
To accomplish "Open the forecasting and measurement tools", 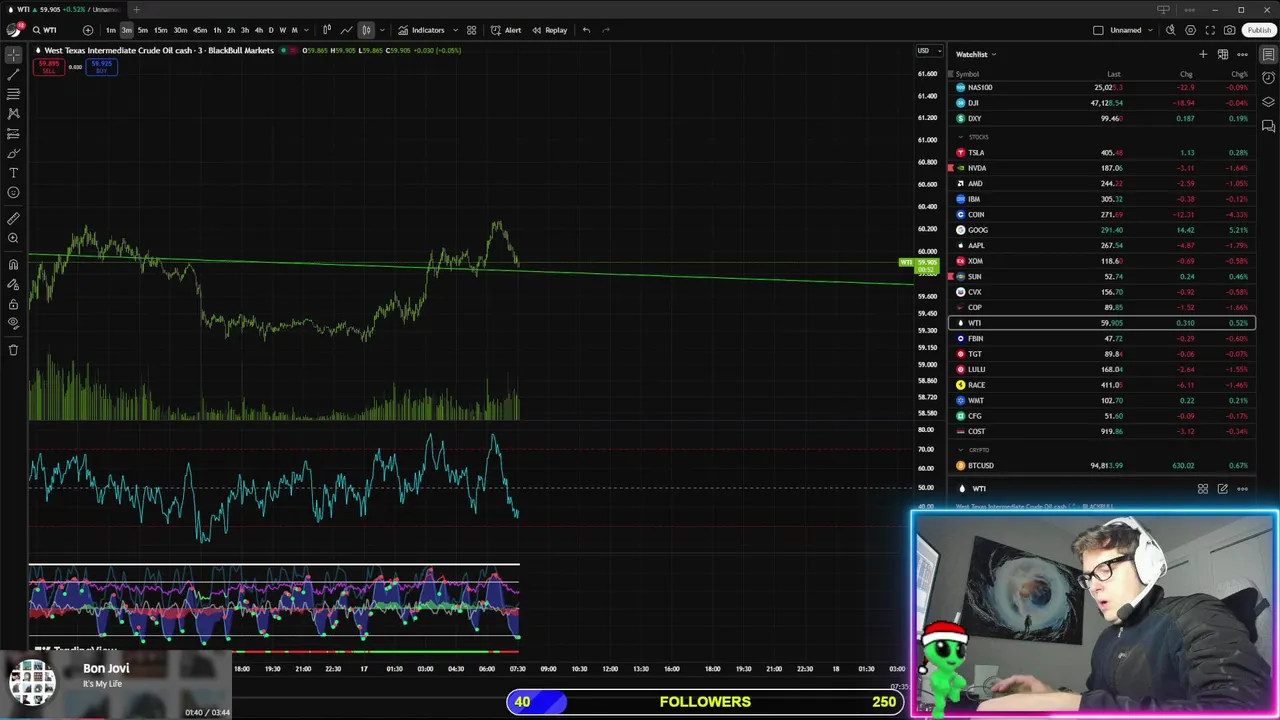I will 13,133.
